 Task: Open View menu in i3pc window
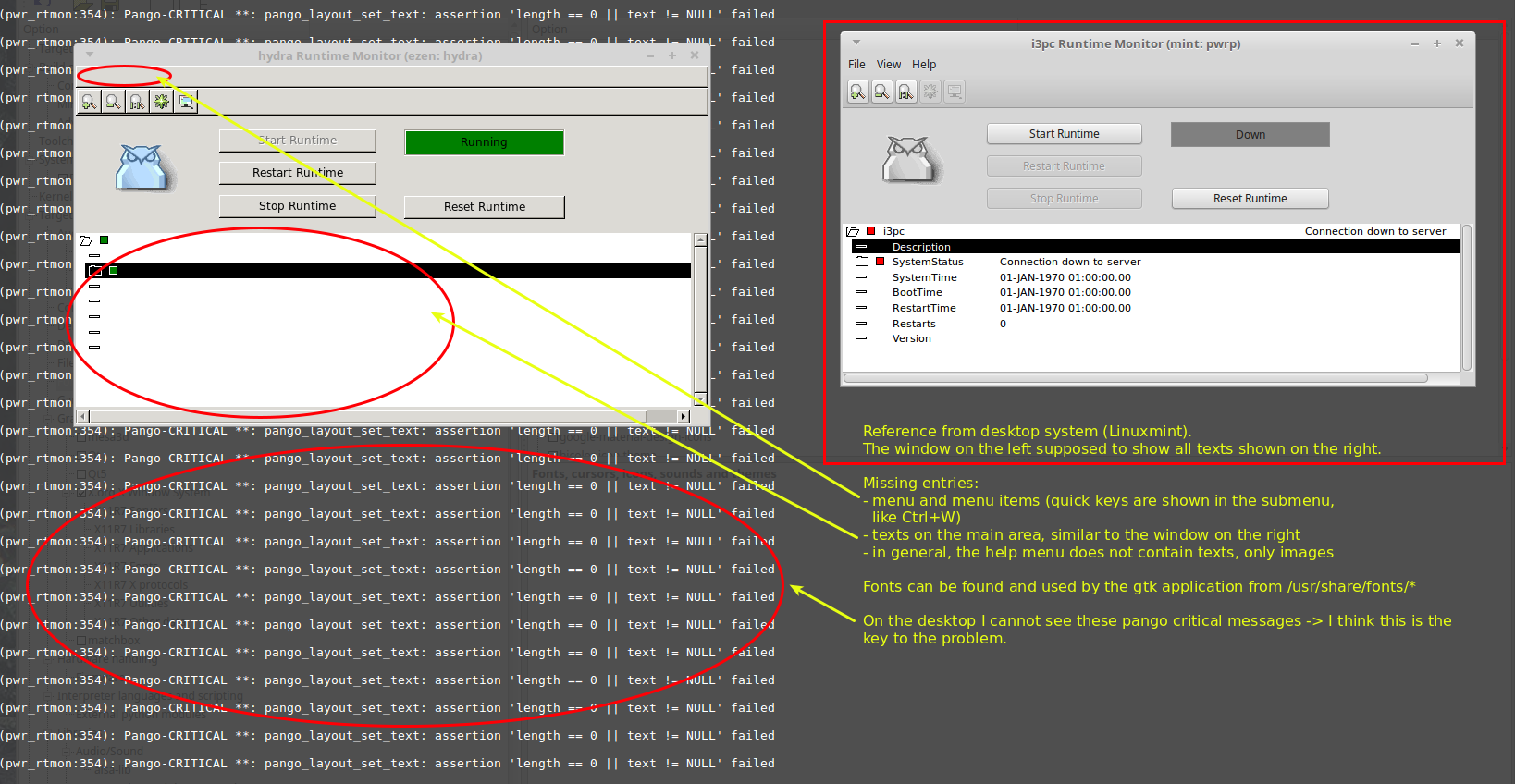click(889, 65)
